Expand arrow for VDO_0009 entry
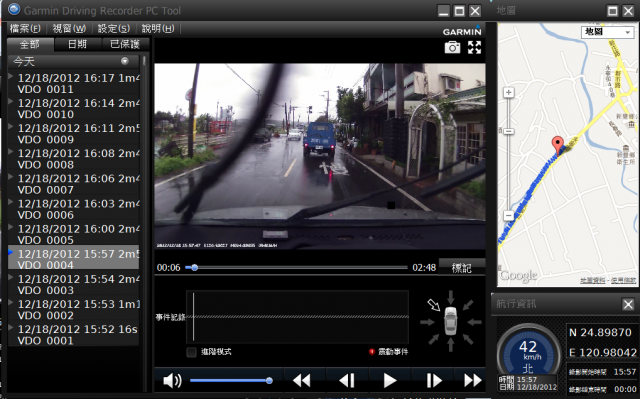Viewport: 640px width, 399px height. (x=11, y=126)
